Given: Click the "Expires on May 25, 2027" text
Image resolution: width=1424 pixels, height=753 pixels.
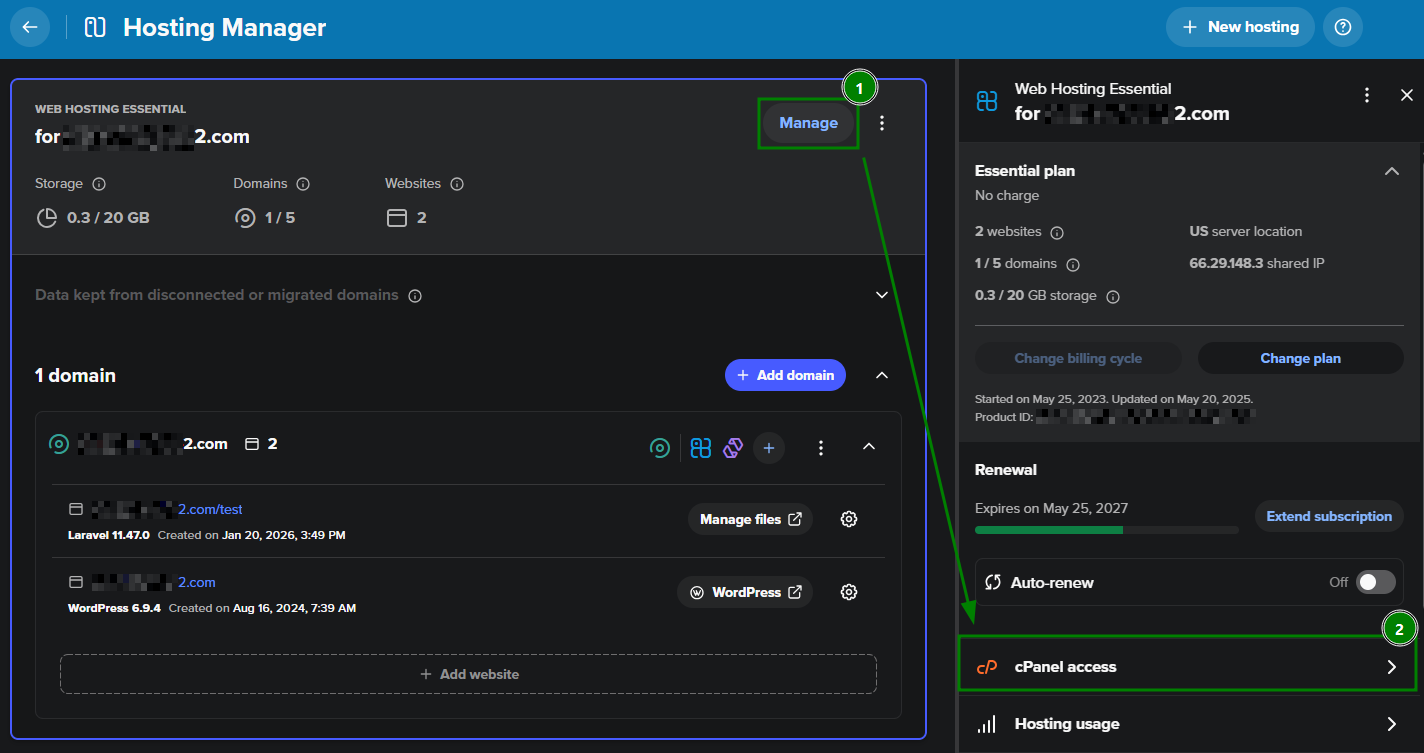Looking at the screenshot, I should click(1051, 508).
